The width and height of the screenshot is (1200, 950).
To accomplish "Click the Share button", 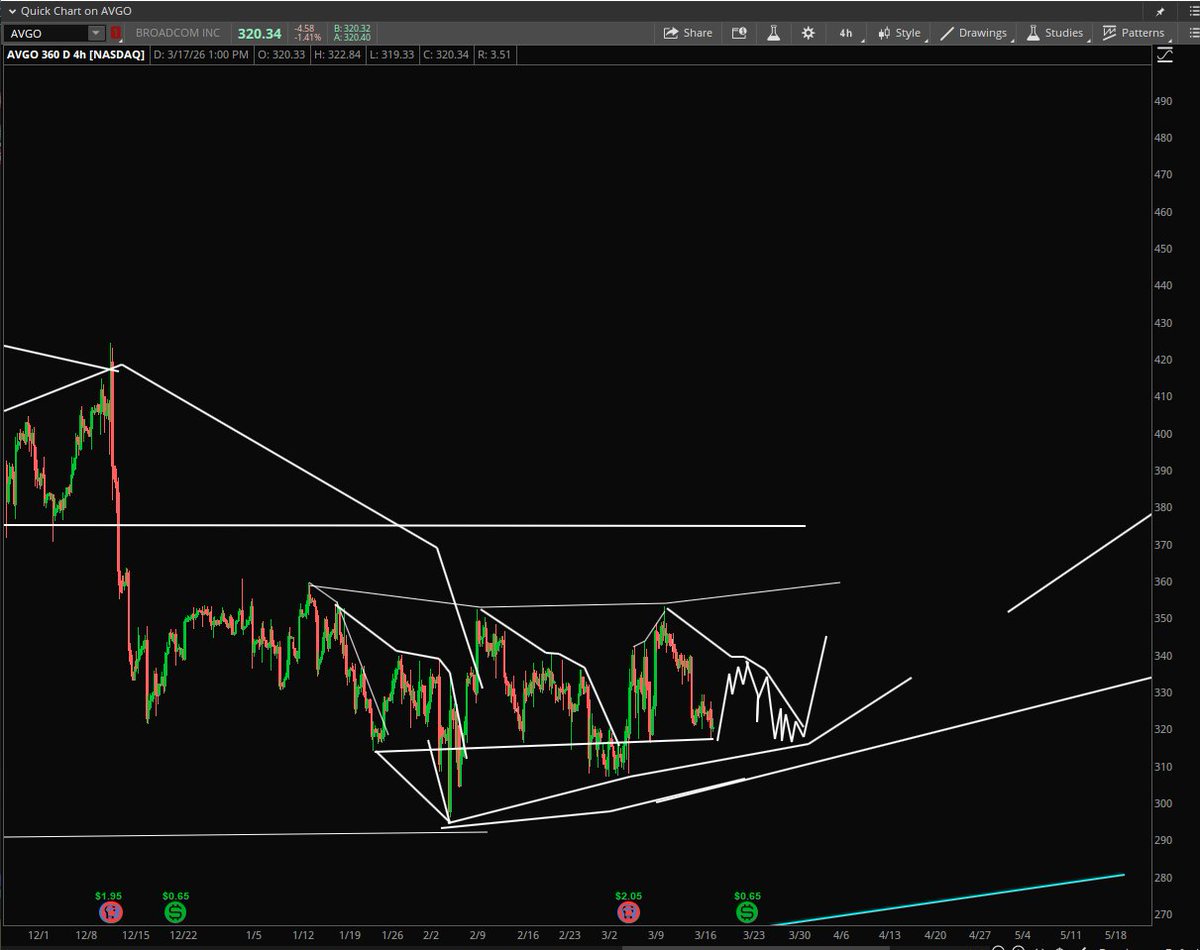I will click(x=688, y=32).
